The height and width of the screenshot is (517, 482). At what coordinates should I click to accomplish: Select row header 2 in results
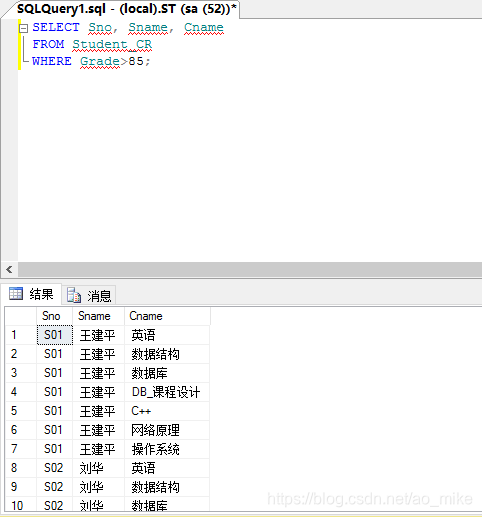(21, 354)
